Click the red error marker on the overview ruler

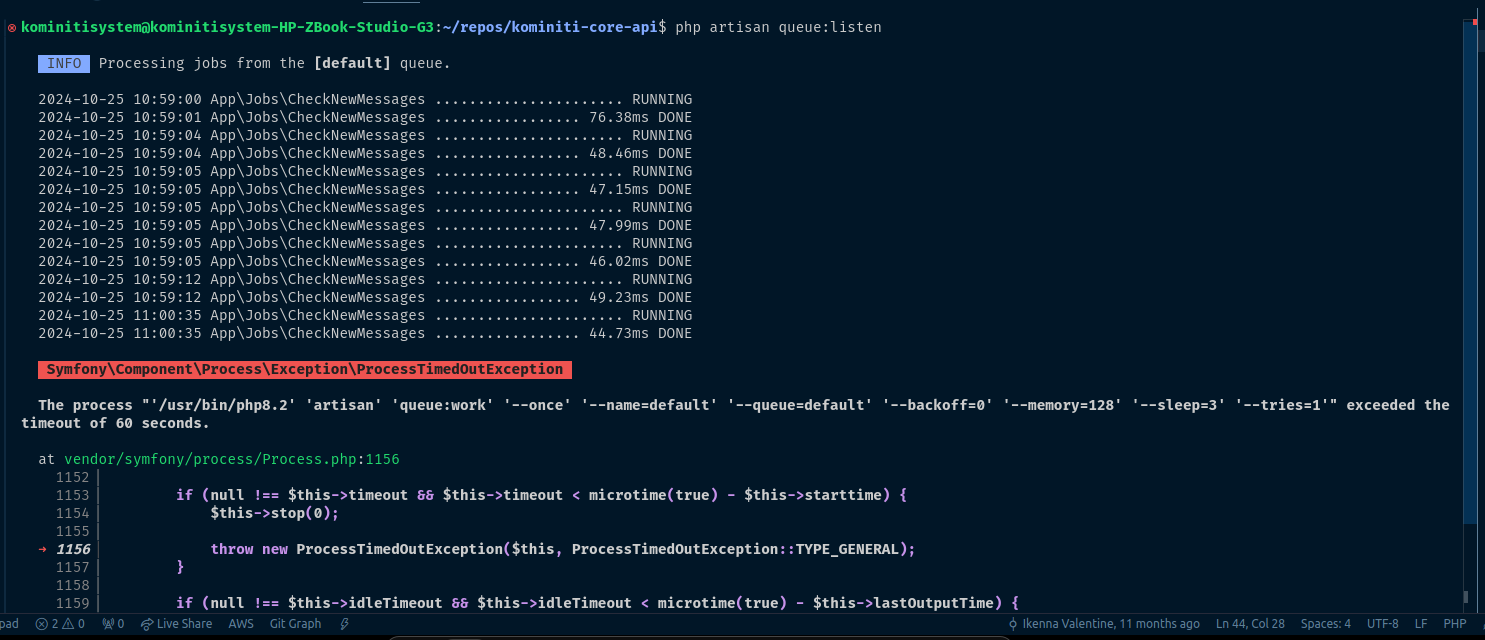(x=1476, y=22)
